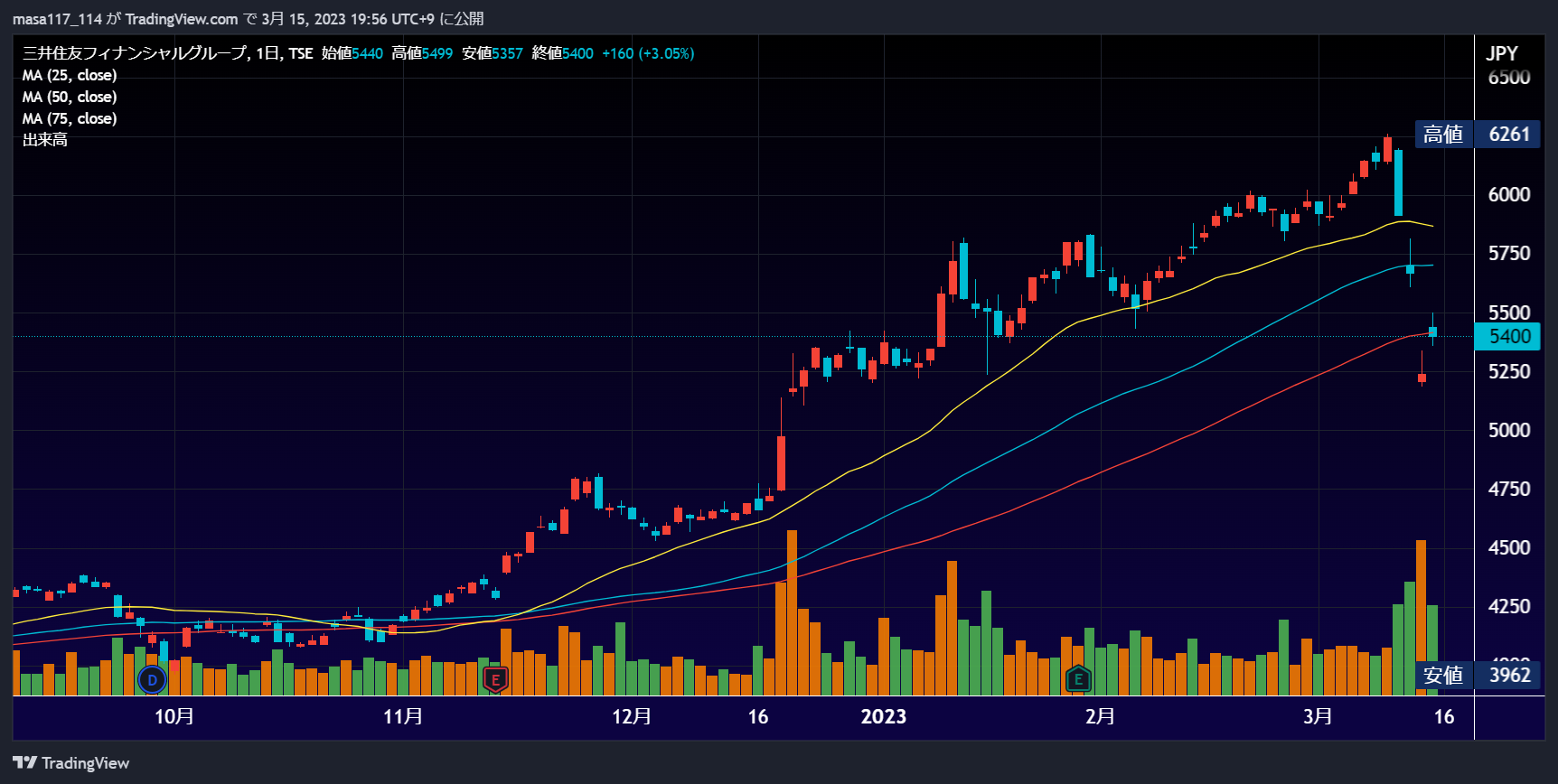Click the dividend D marker icon

pyautogui.click(x=152, y=679)
